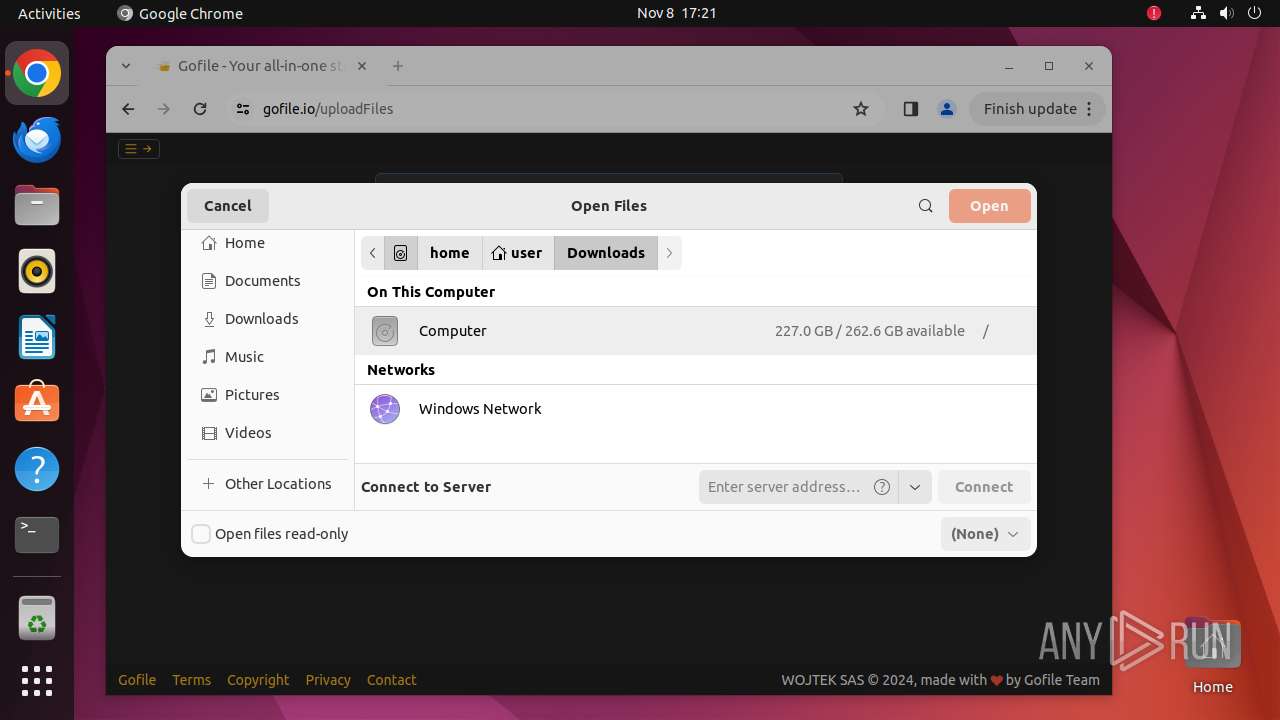Launch Terminal from the dock

[x=37, y=535]
